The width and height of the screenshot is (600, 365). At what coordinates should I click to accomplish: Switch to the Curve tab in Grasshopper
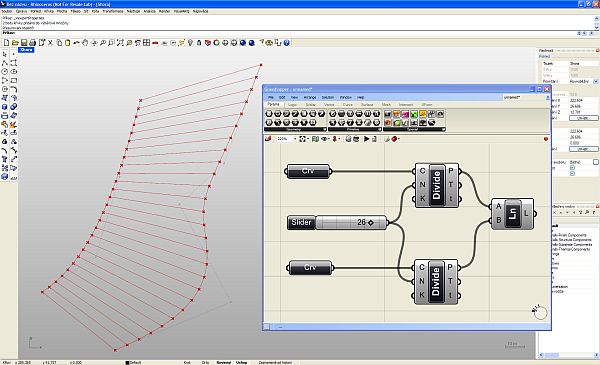pos(347,104)
